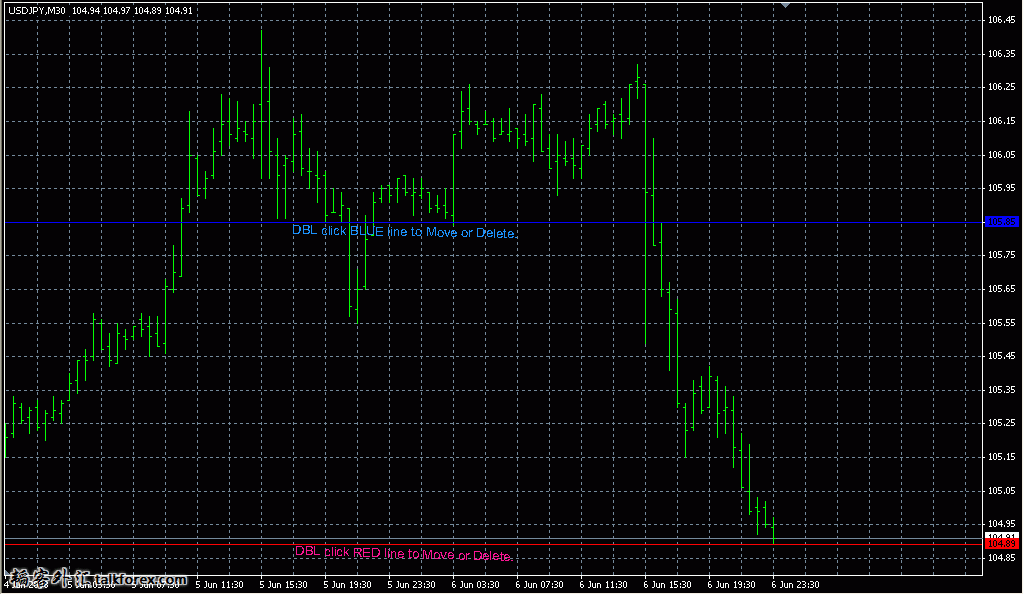Click the 105.95 price axis label
Image resolution: width=1024 pixels, height=594 pixels.
(1001, 188)
